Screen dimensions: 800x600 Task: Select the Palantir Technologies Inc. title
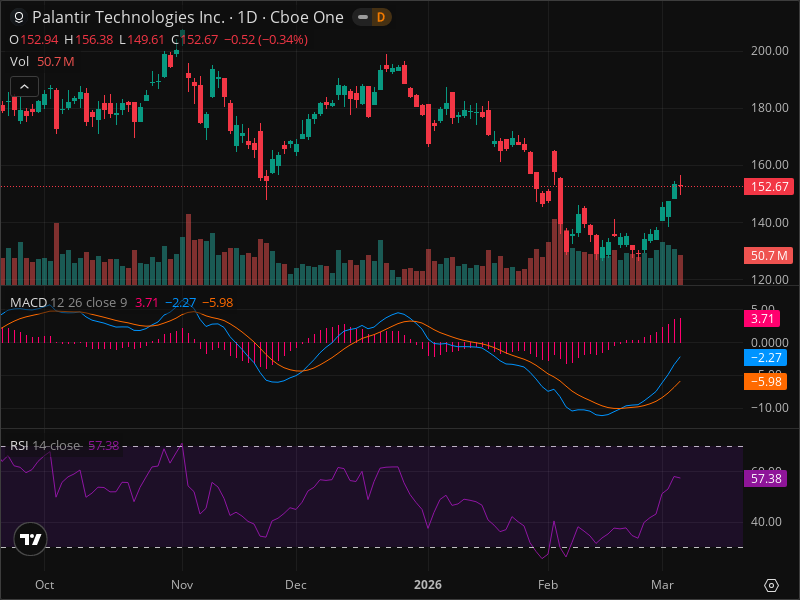point(128,17)
